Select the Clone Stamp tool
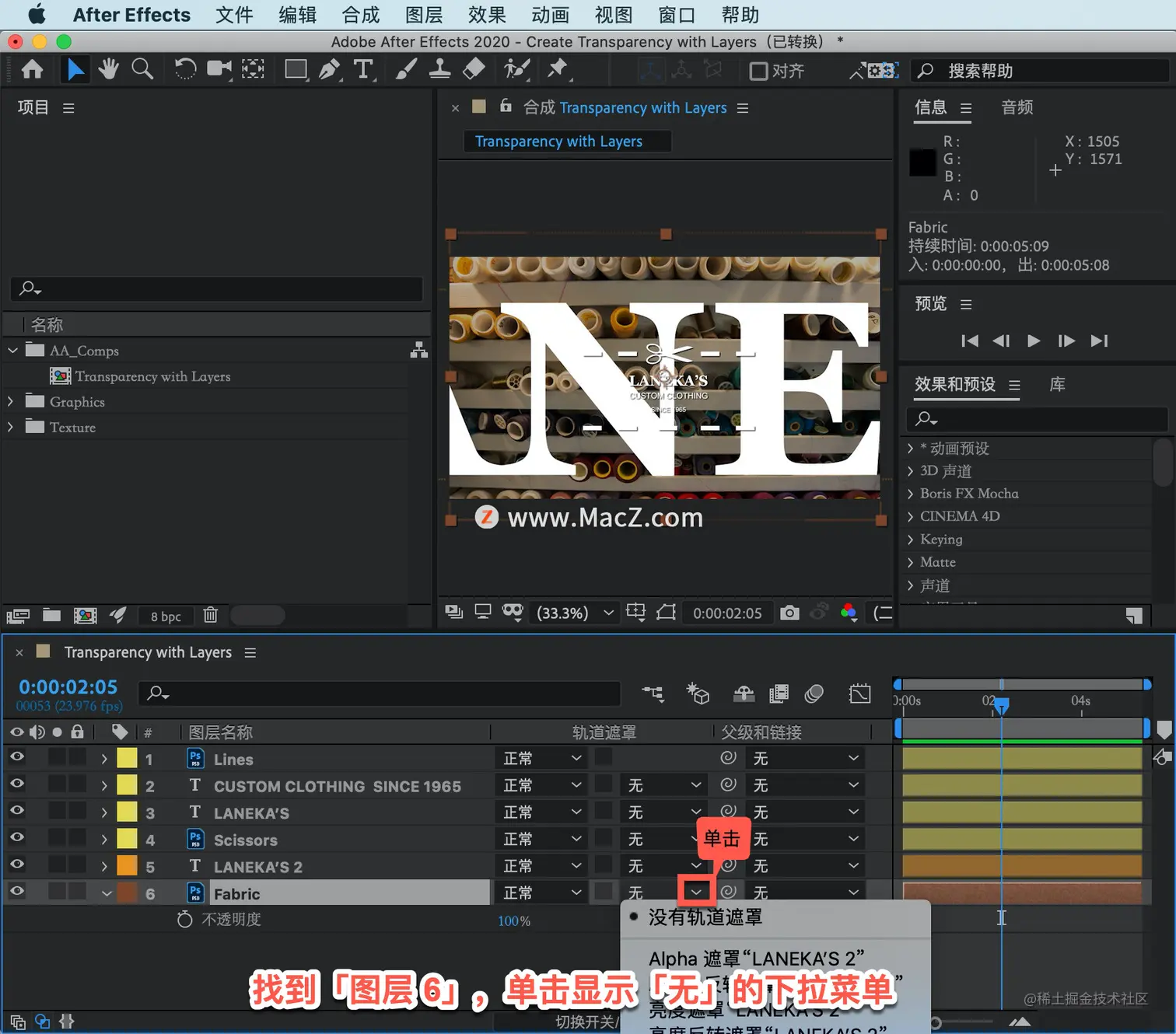This screenshot has width=1176, height=1034. 439,69
